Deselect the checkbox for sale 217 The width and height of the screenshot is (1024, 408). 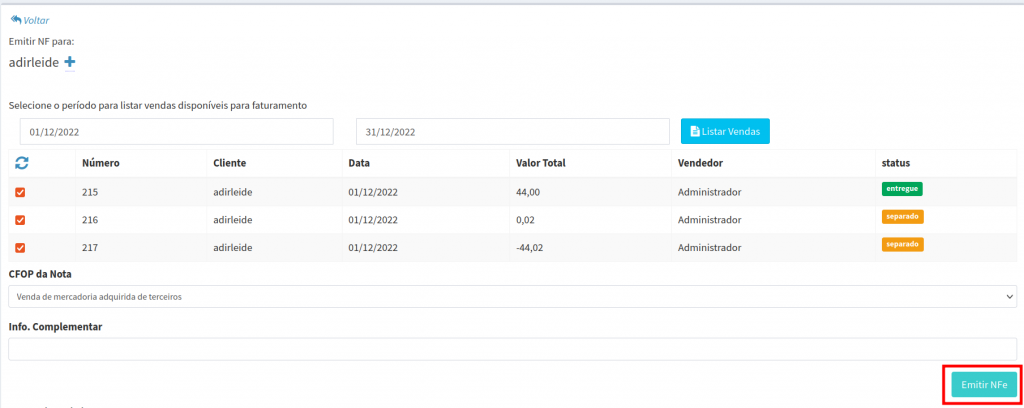pyautogui.click(x=21, y=248)
